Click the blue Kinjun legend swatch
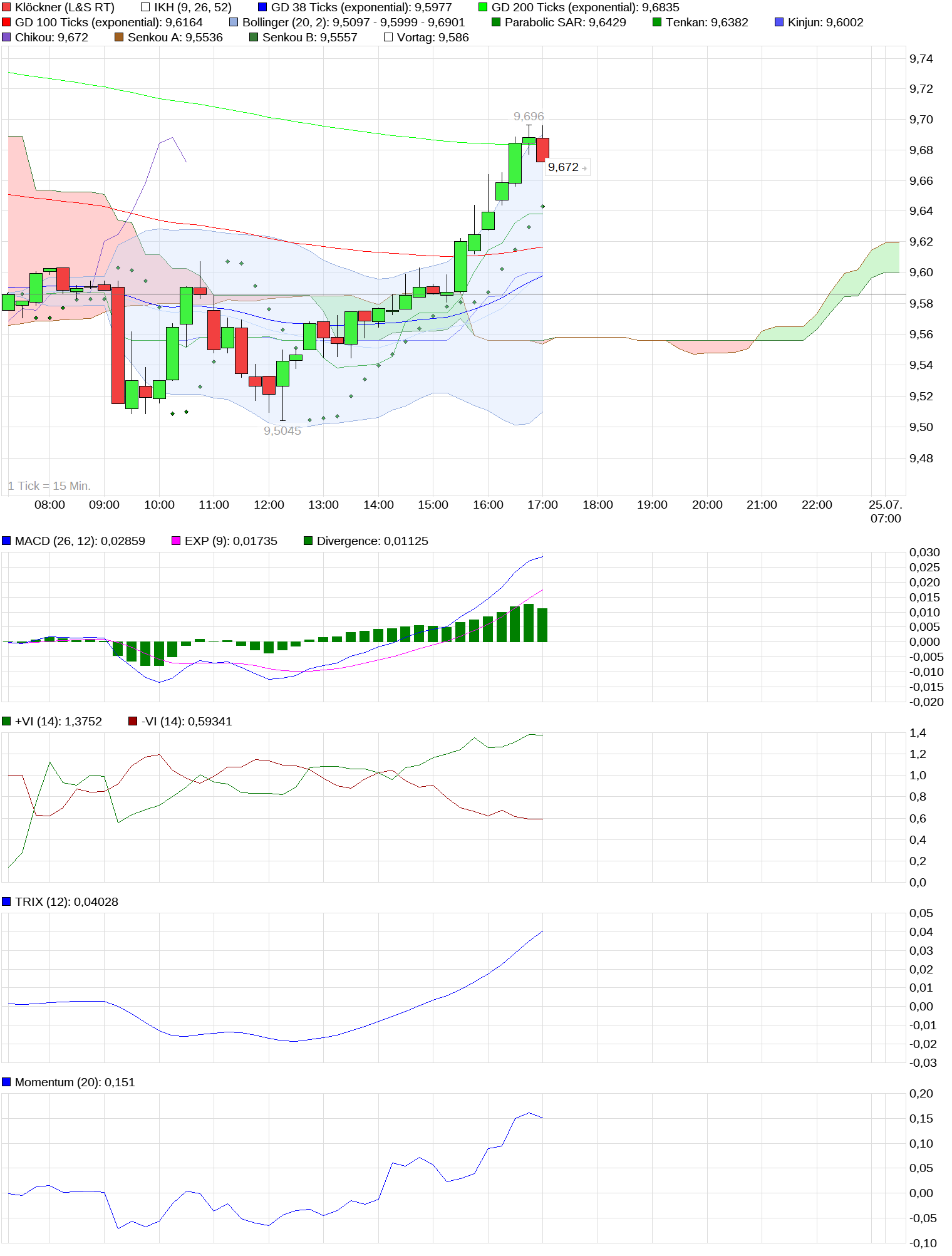 tap(779, 23)
